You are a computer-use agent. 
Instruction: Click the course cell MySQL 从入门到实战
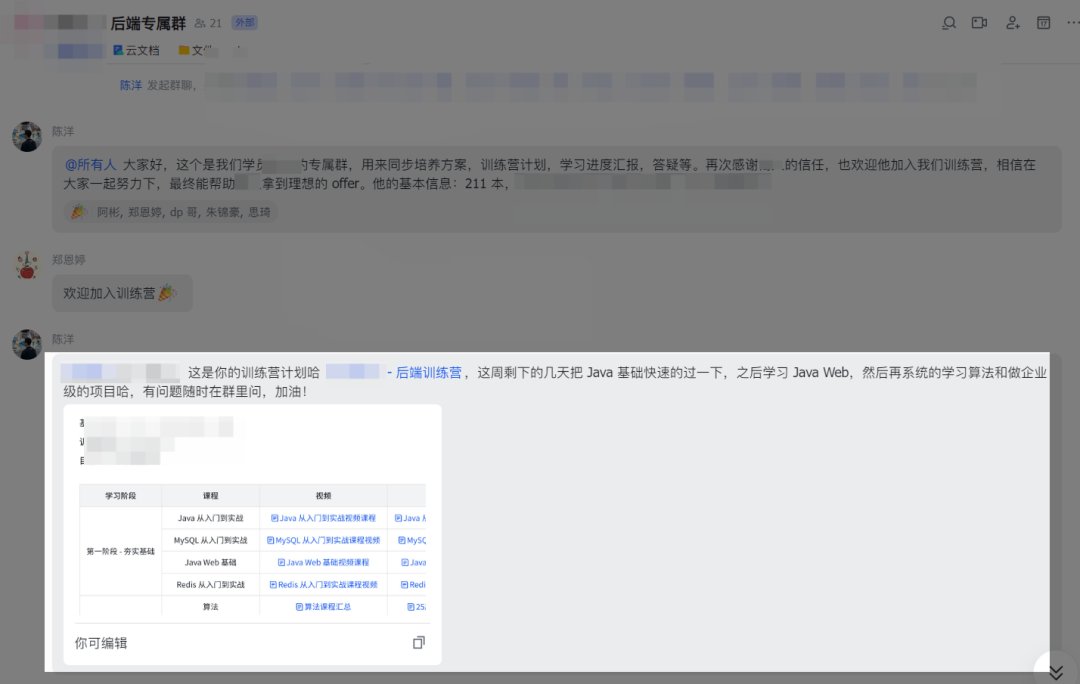pos(211,540)
